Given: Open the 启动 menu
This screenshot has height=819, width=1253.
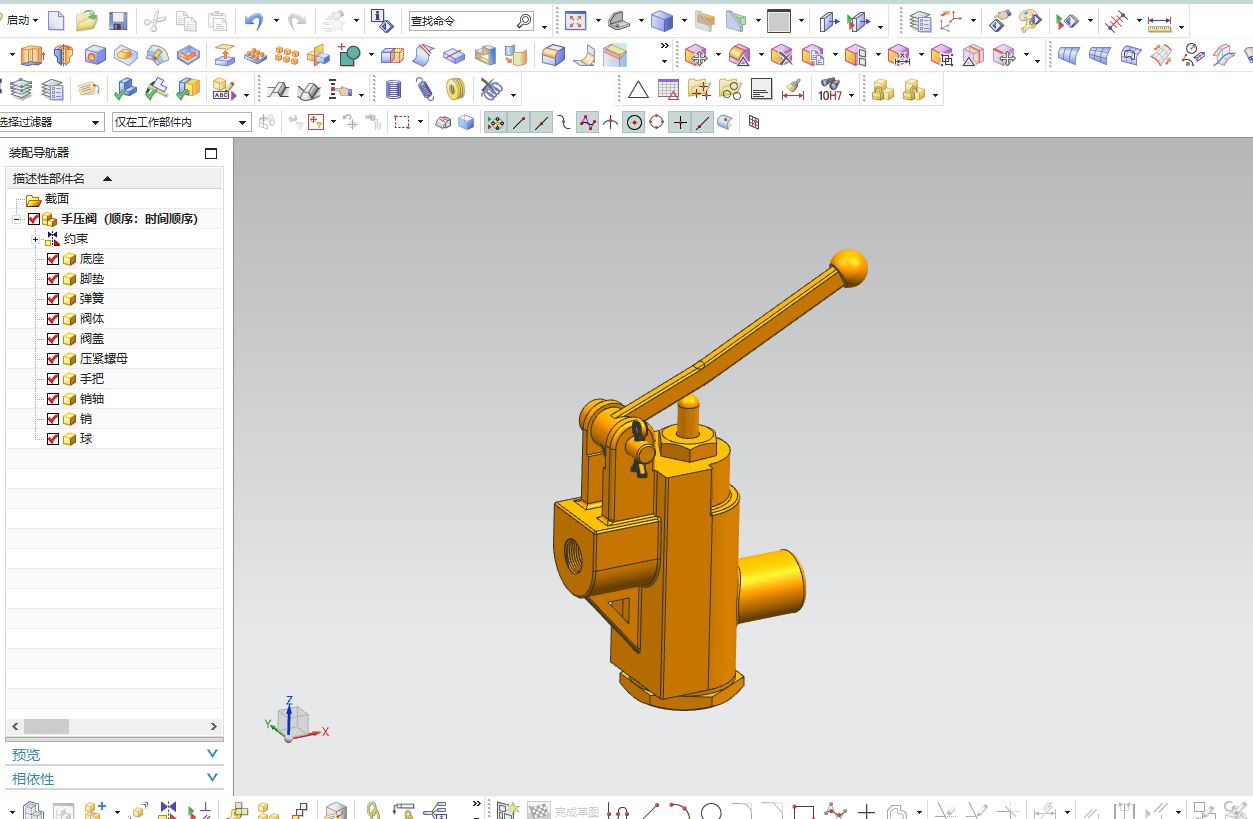Looking at the screenshot, I should click(x=22, y=20).
